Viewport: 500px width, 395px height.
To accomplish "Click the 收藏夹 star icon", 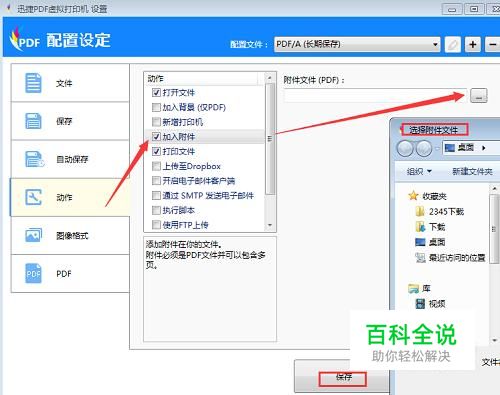I will [x=413, y=196].
